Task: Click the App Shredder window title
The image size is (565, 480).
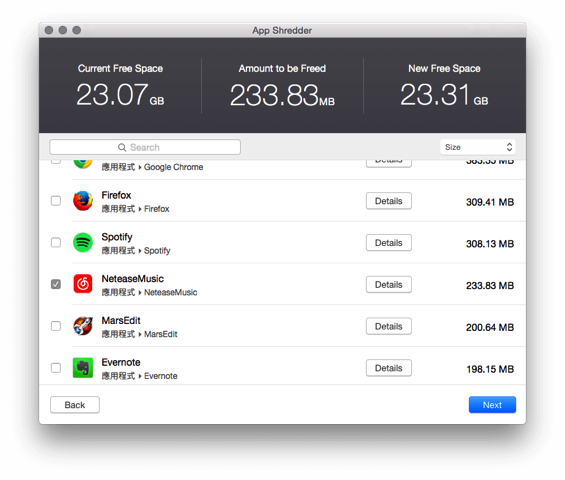Action: [282, 31]
